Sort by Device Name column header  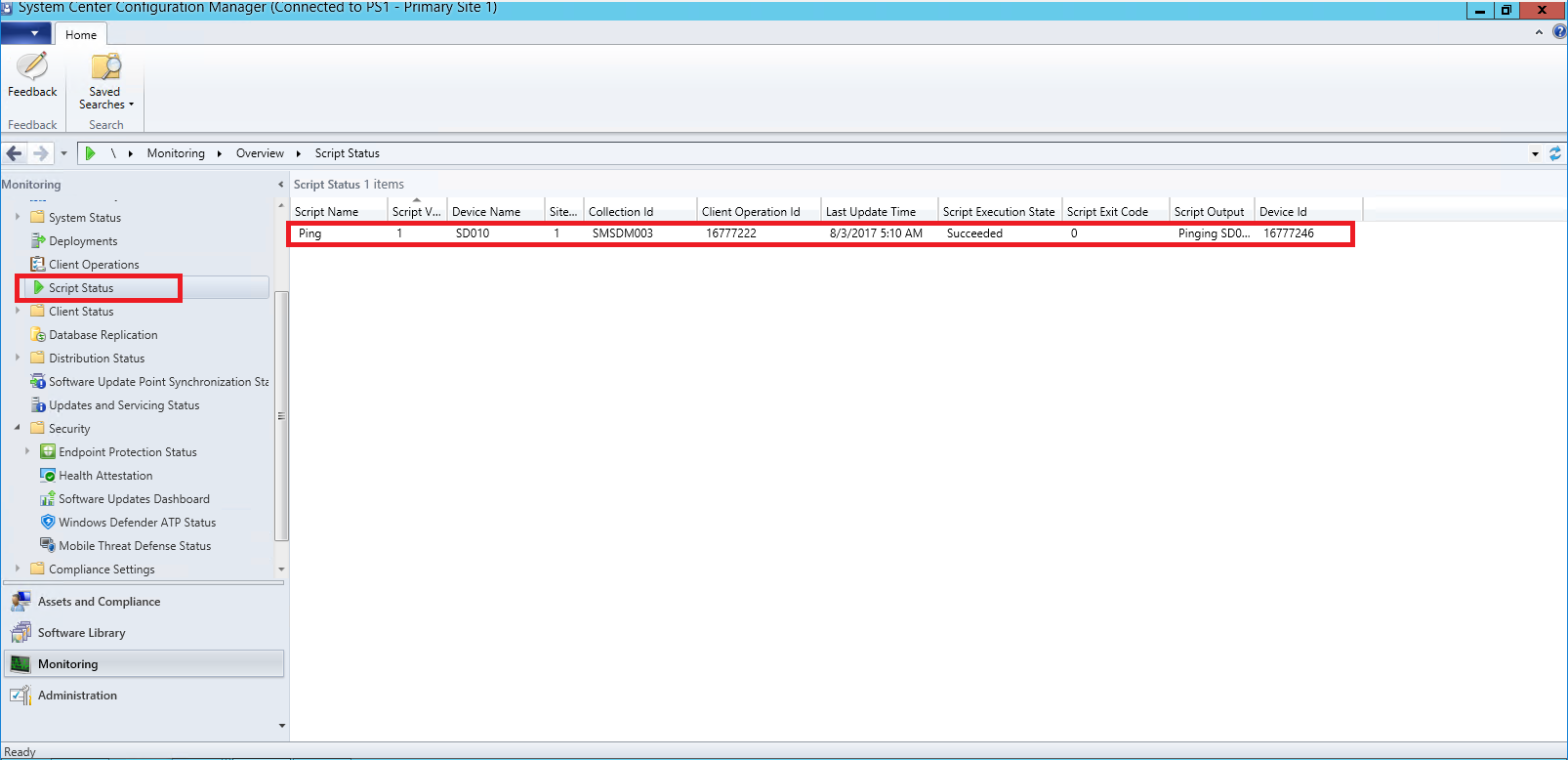(x=495, y=211)
